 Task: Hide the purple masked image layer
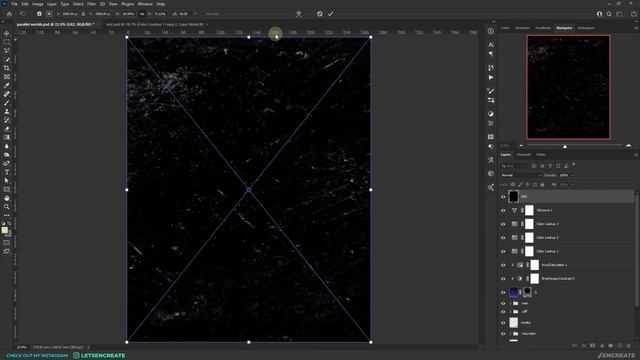(503, 292)
